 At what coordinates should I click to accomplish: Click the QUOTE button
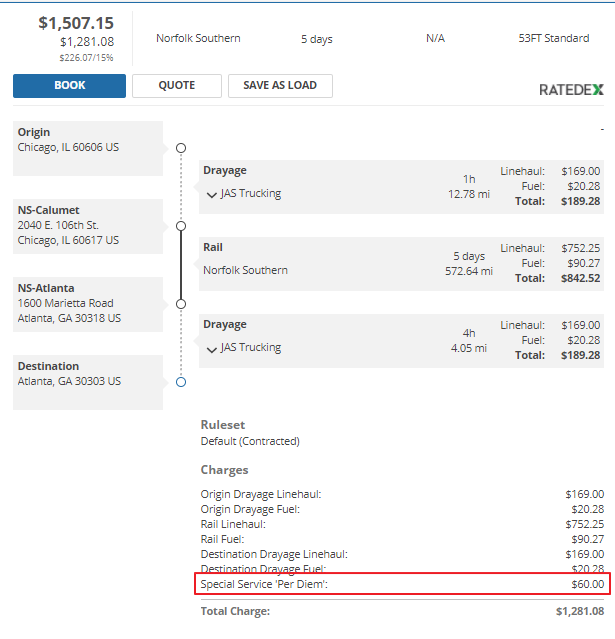177,86
